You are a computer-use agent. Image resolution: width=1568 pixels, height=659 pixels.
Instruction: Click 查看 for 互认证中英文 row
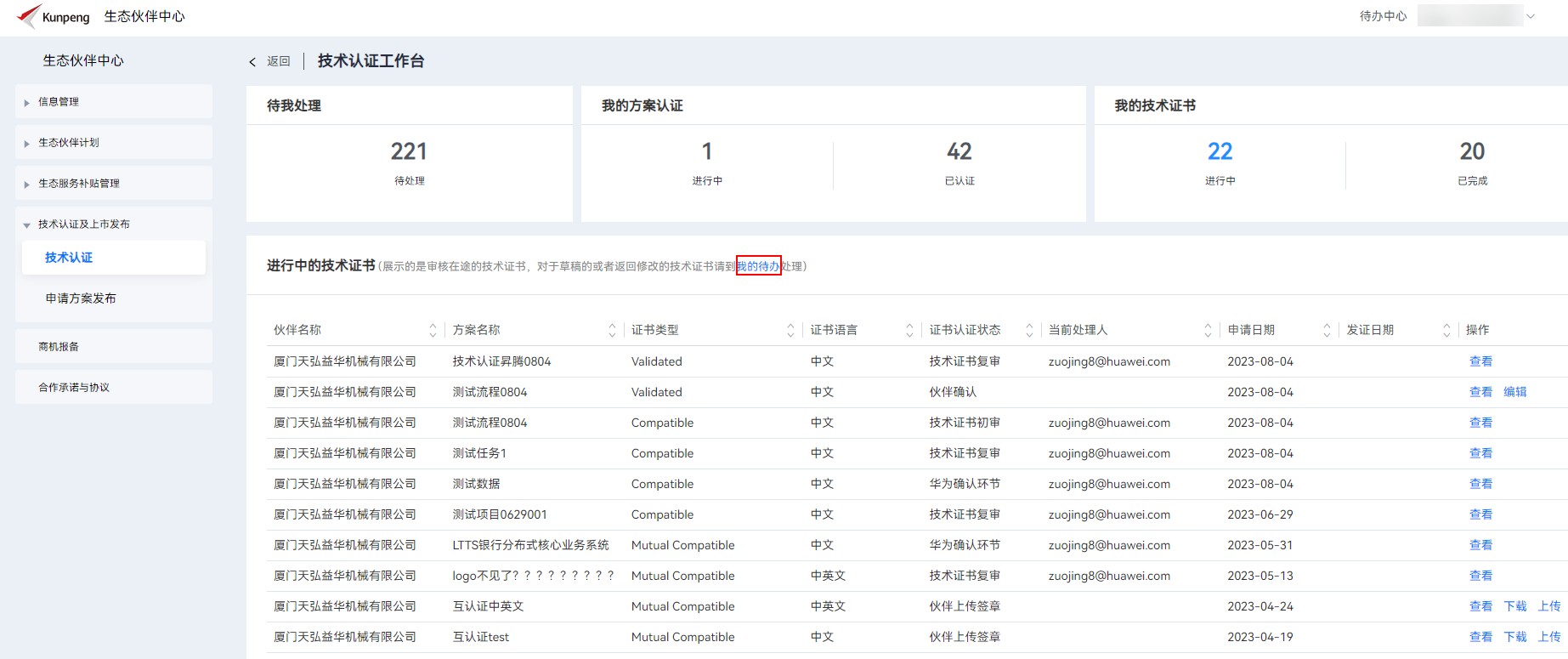(1480, 606)
